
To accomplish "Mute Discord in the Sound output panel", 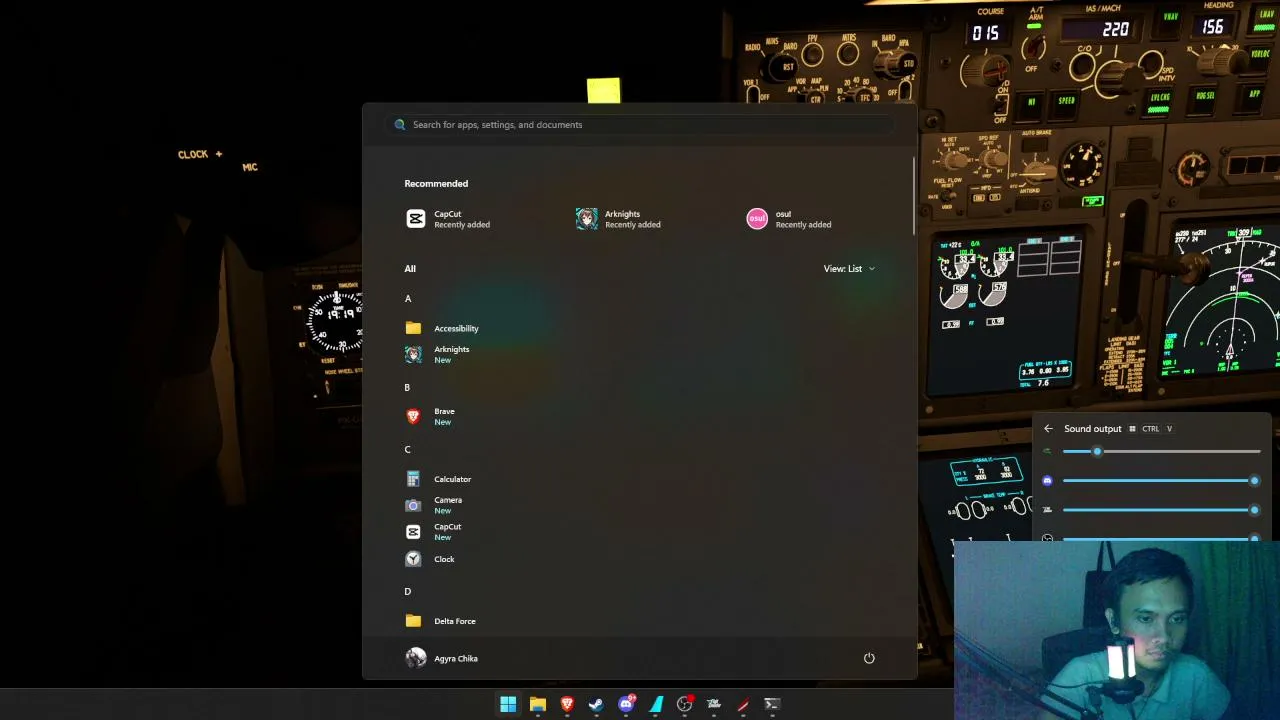I will pos(1047,481).
